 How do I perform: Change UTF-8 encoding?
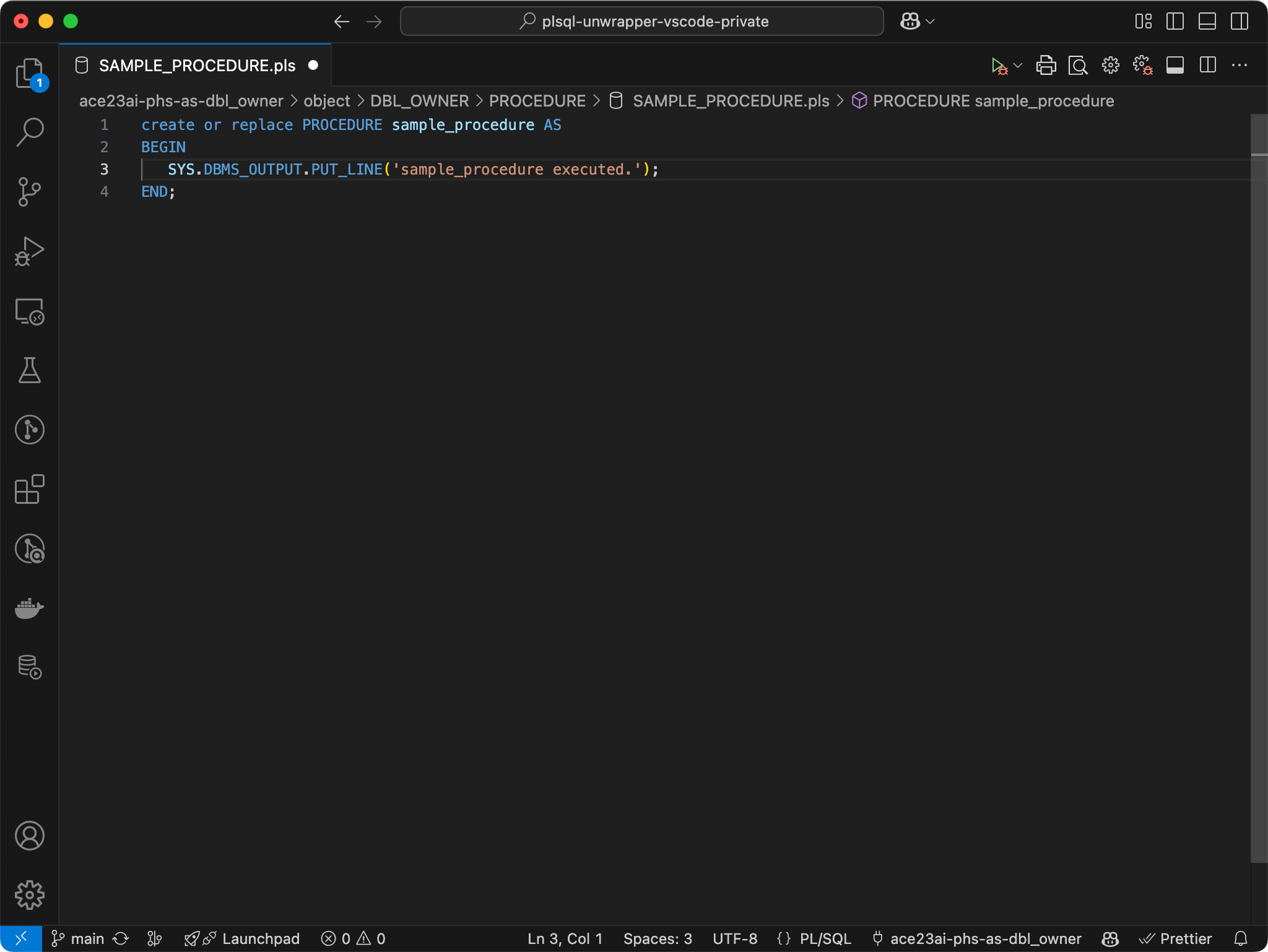click(x=735, y=938)
